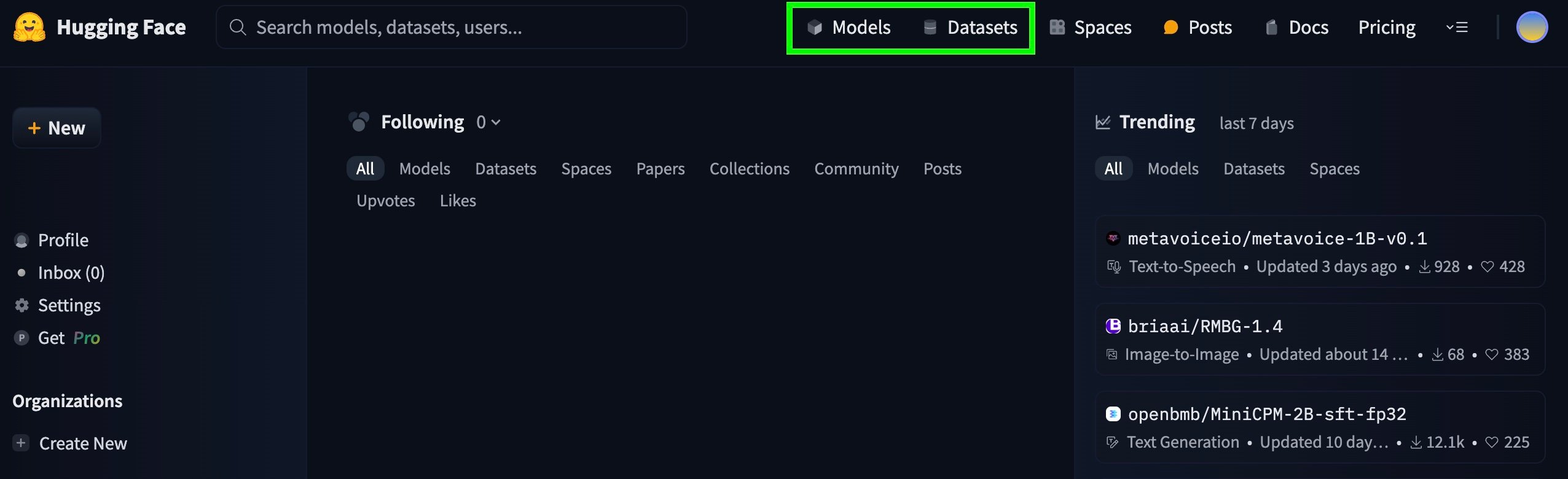This screenshot has height=479, width=1568.
Task: Filter Following feed by Papers
Action: 661,168
